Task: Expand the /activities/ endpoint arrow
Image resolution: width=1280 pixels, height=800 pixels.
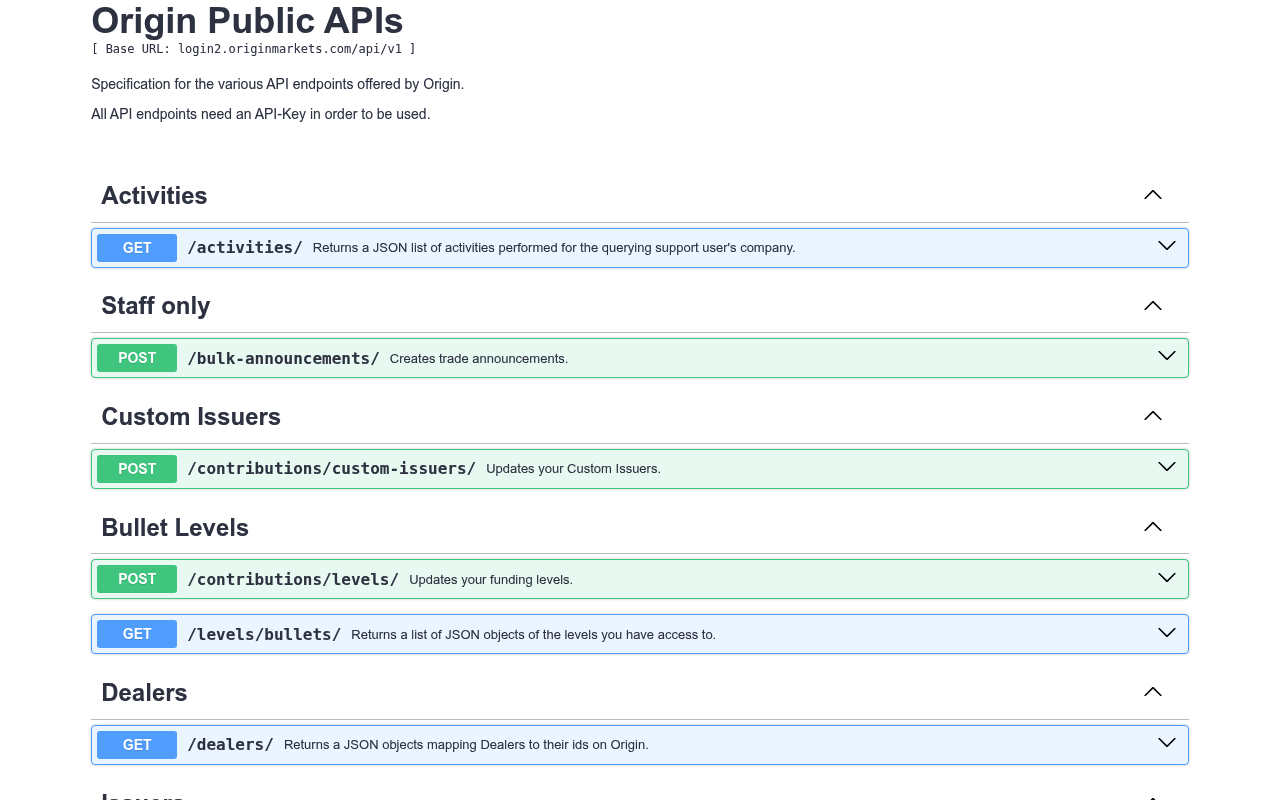Action: click(1166, 246)
